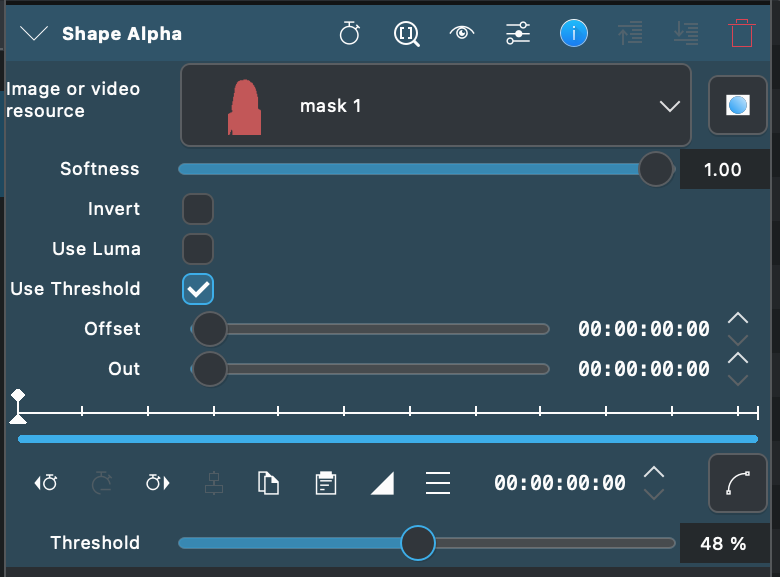Click the keyframe stopwatch icon in header
780x577 pixels.
(350, 33)
